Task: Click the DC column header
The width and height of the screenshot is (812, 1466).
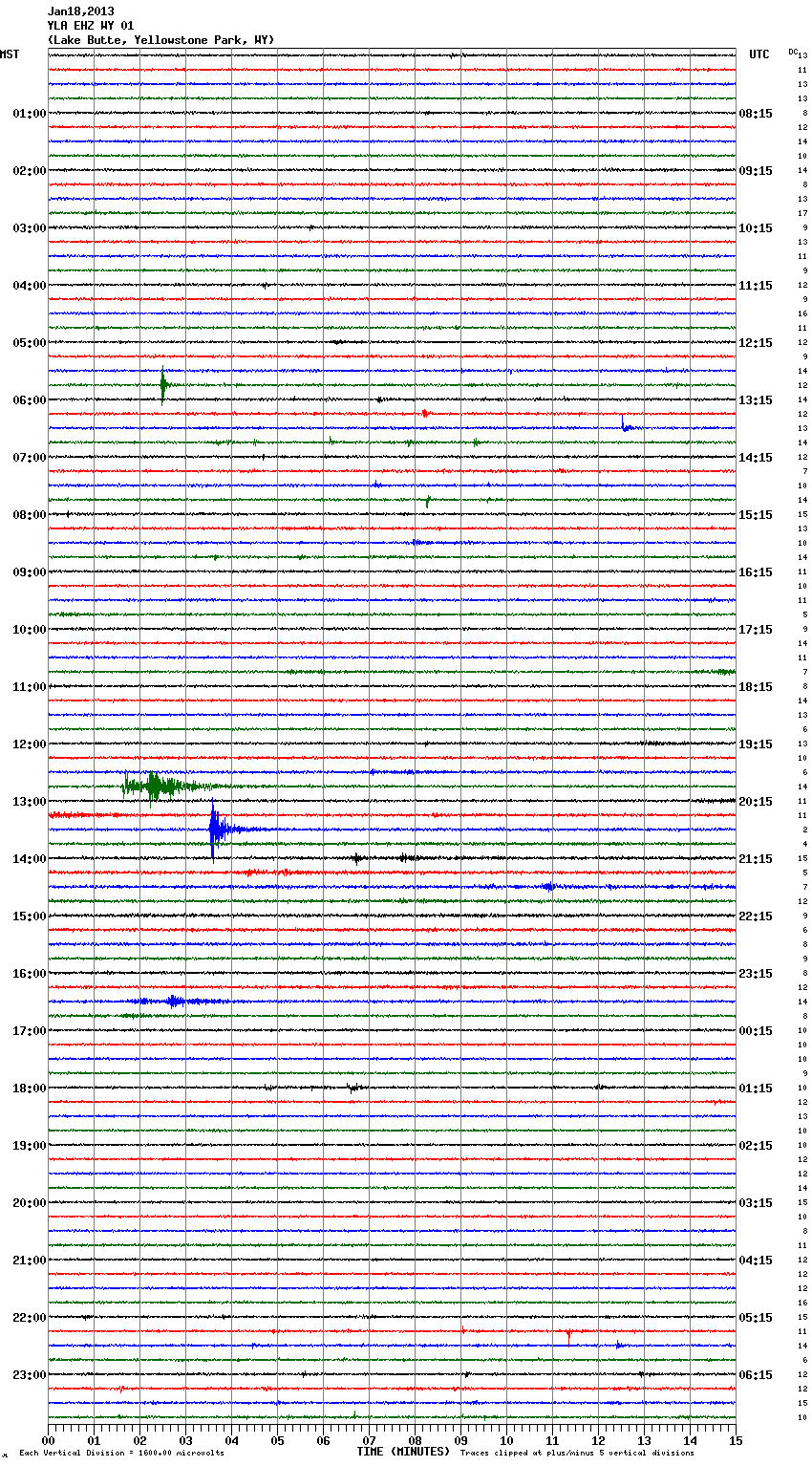Action: (793, 52)
